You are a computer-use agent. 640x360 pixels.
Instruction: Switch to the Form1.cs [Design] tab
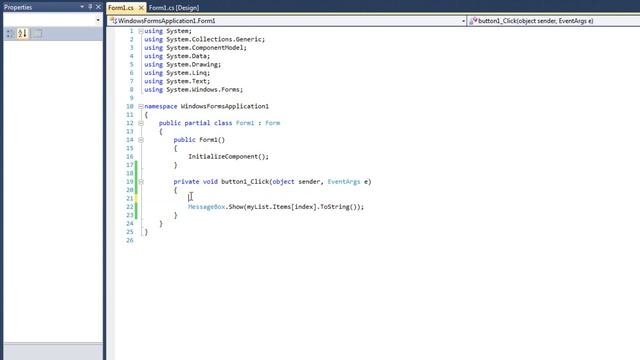[x=174, y=8]
